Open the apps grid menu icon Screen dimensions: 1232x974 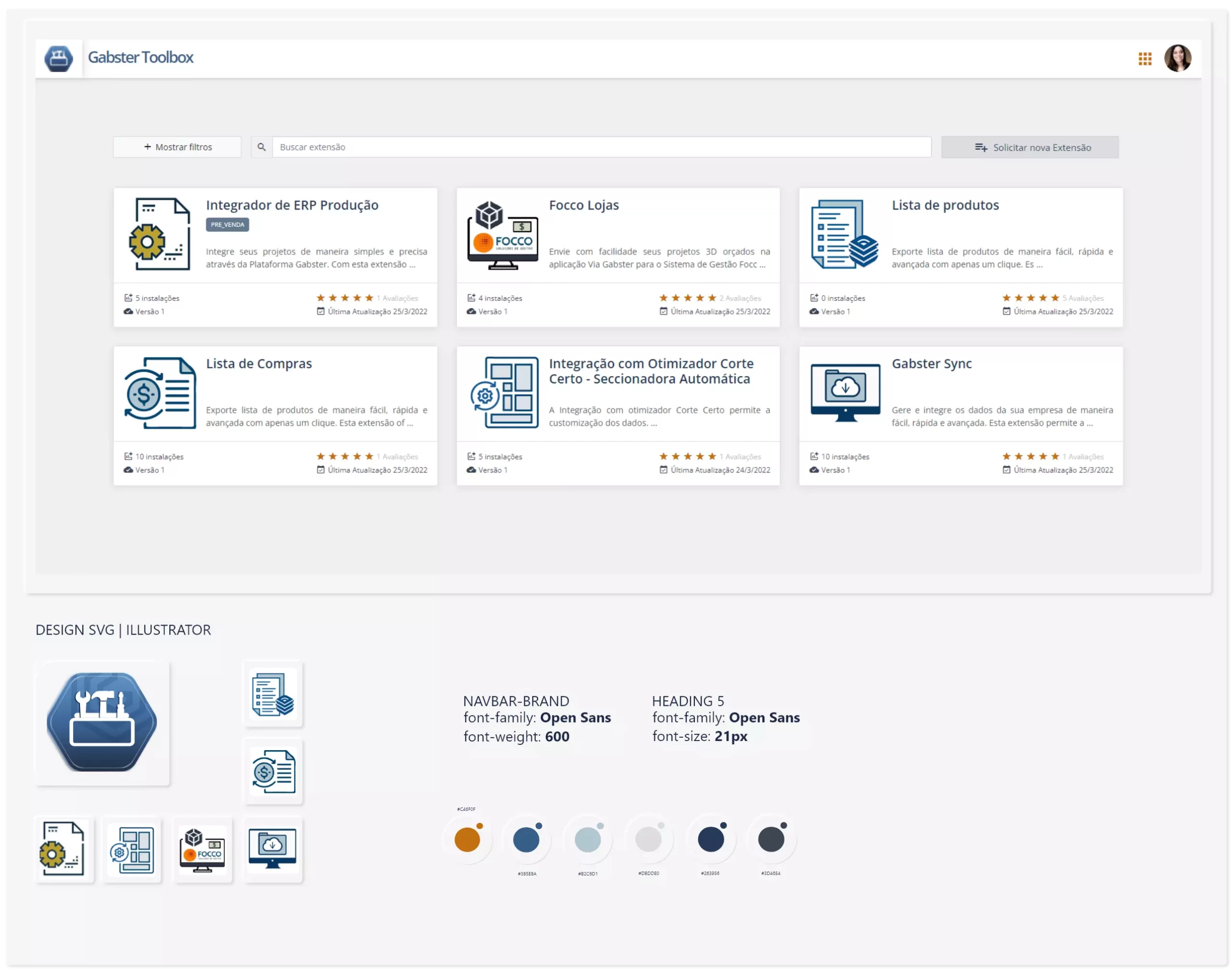1144,59
